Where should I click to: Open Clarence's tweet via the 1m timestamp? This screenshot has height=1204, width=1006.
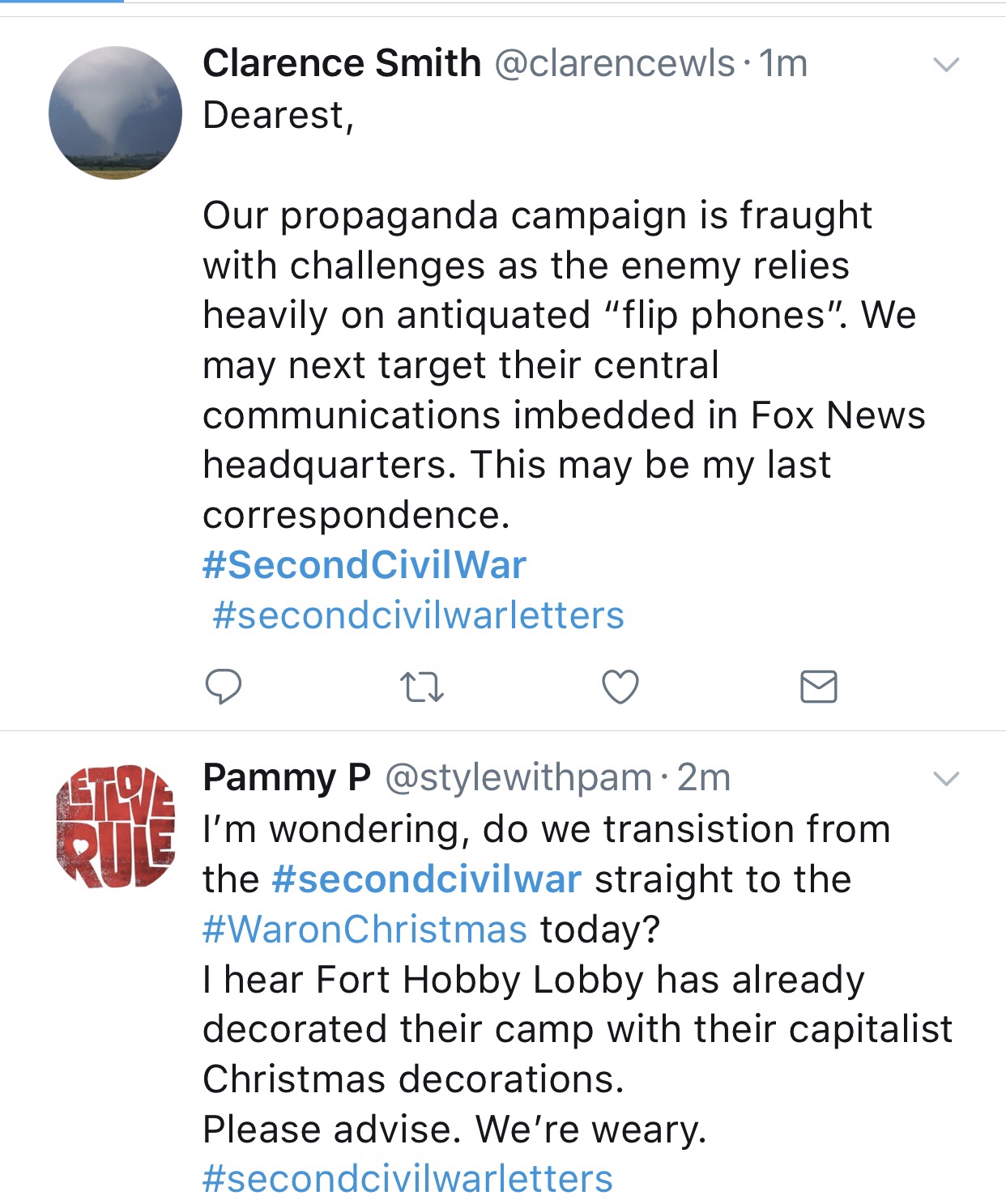(783, 63)
